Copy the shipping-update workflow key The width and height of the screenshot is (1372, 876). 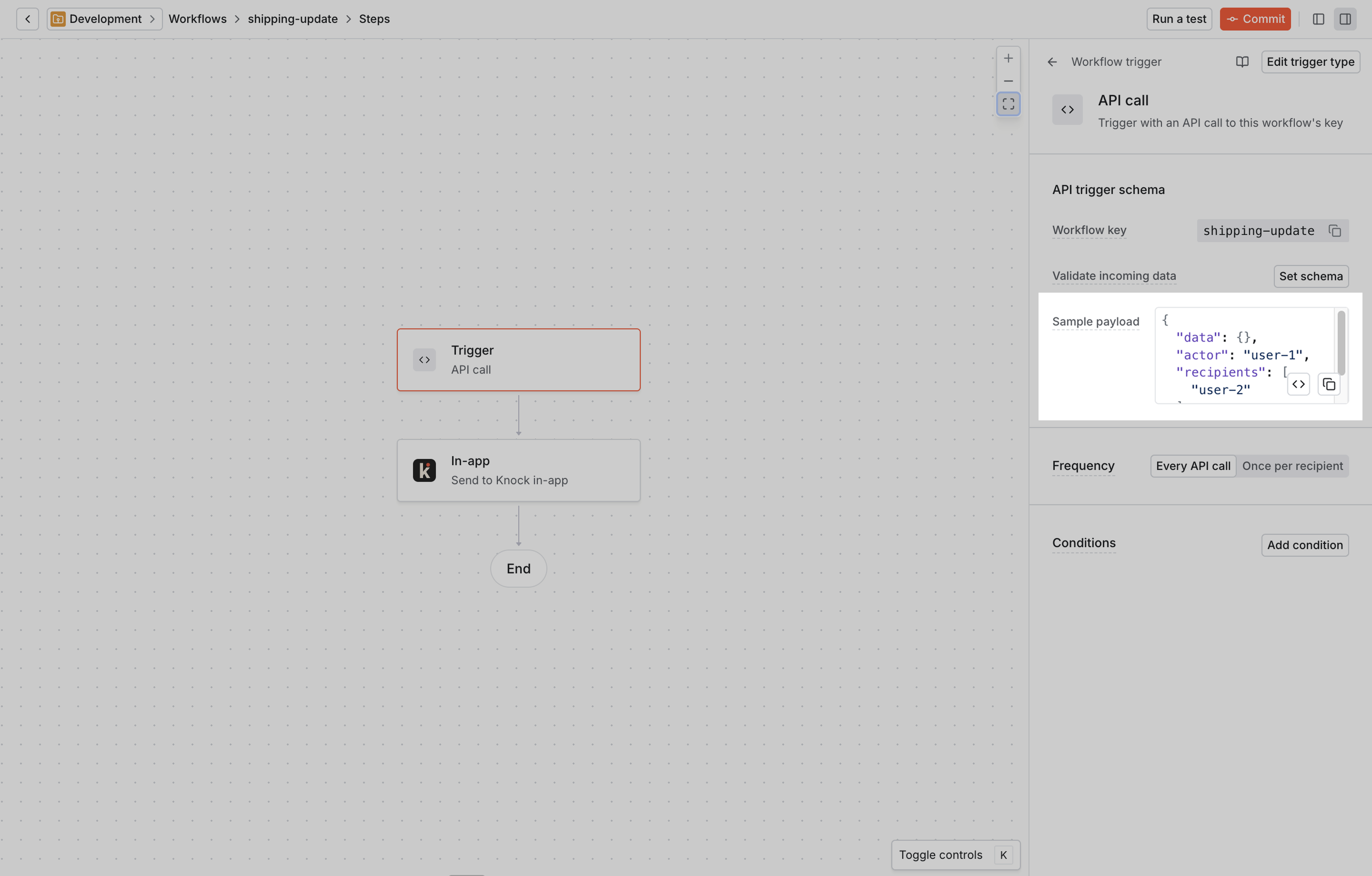(x=1334, y=231)
